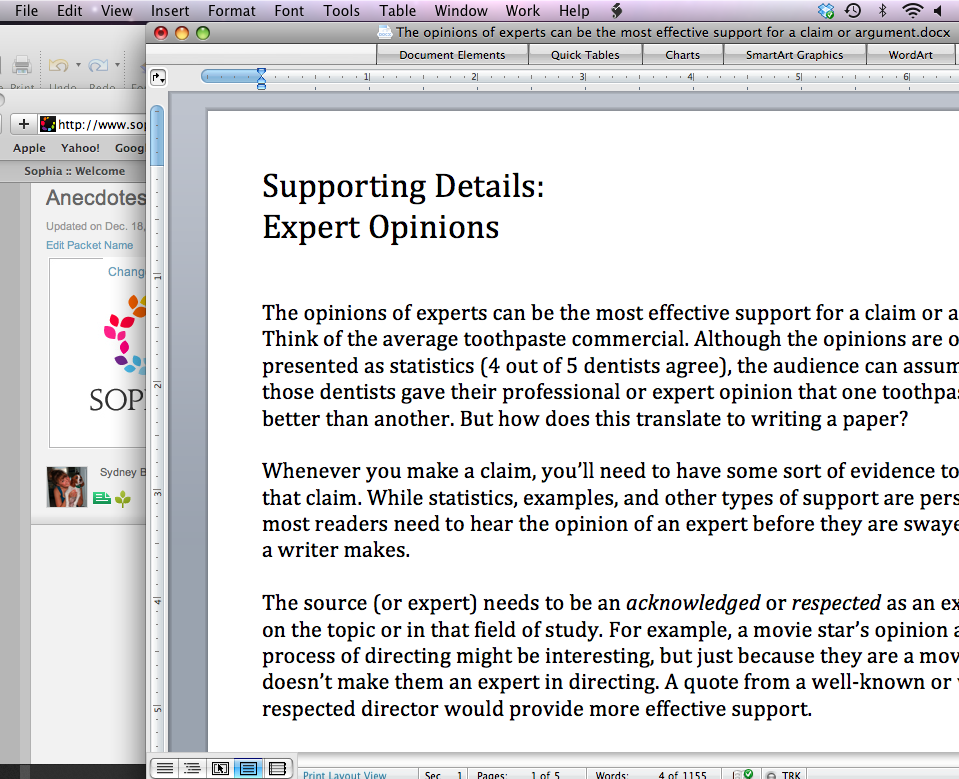Open the Redo history dropdown arrow

pyautogui.click(x=117, y=64)
